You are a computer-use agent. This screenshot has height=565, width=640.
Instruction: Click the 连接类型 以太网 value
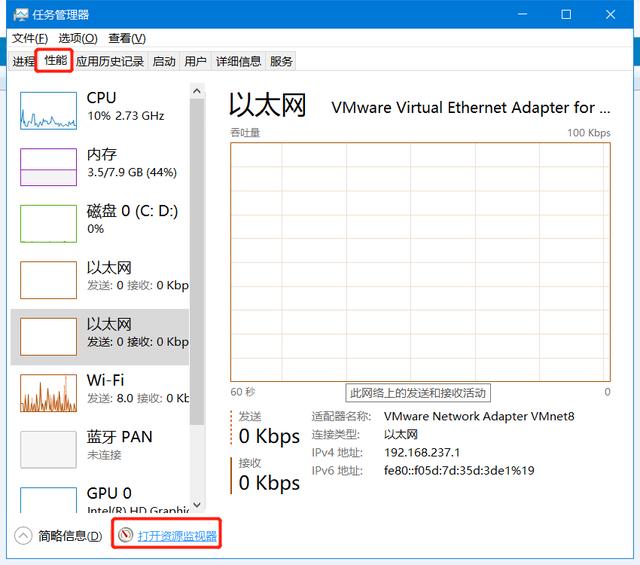400,434
